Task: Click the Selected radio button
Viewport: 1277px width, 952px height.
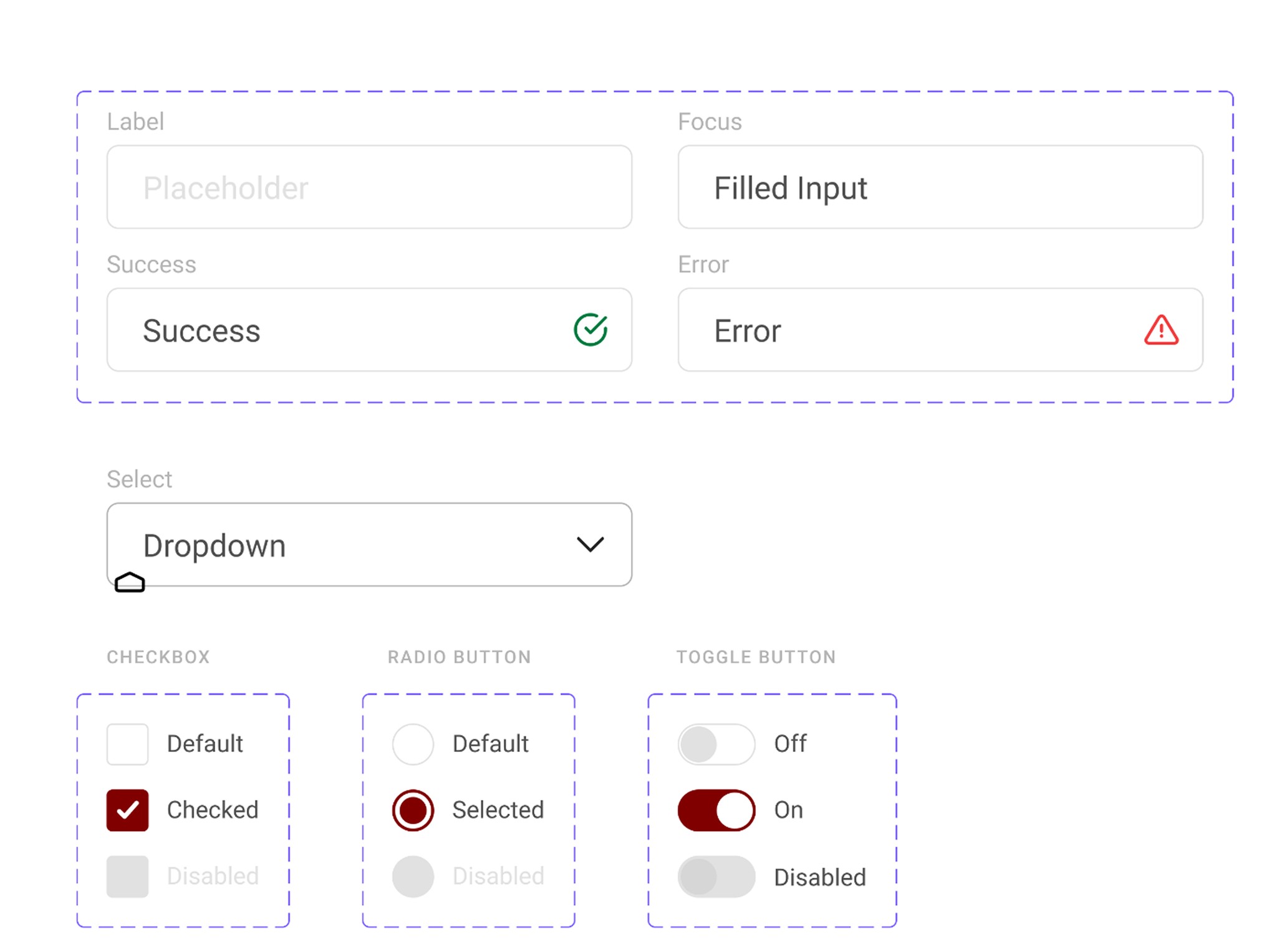Action: pos(413,810)
